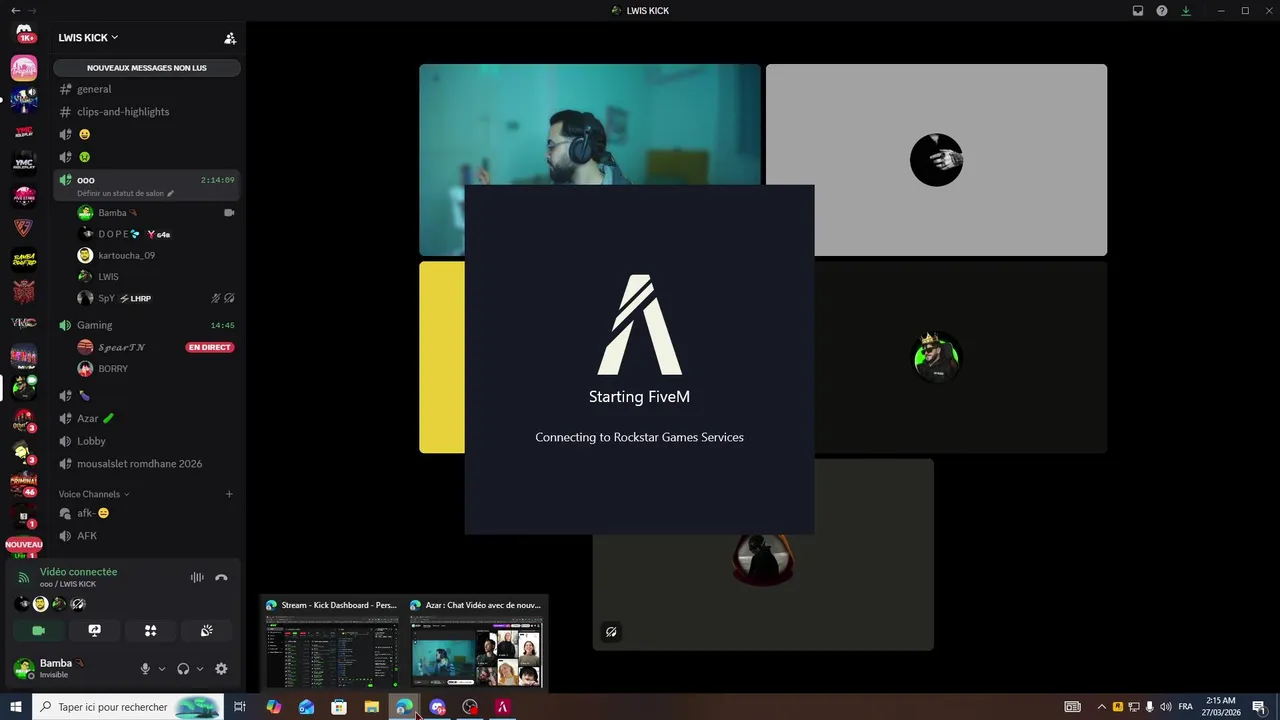Screen dimensions: 1280x720
Task: Join mousalslet romdhane 2026 voice channel
Action: 147,464
